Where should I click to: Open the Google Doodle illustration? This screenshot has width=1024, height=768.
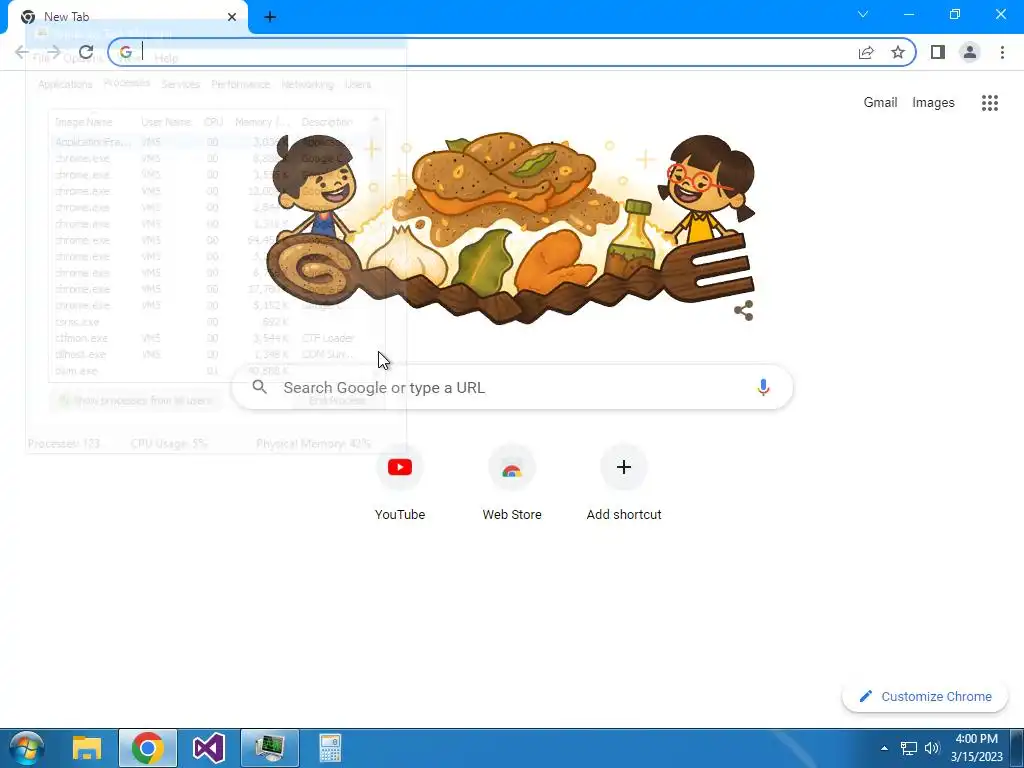pos(512,227)
